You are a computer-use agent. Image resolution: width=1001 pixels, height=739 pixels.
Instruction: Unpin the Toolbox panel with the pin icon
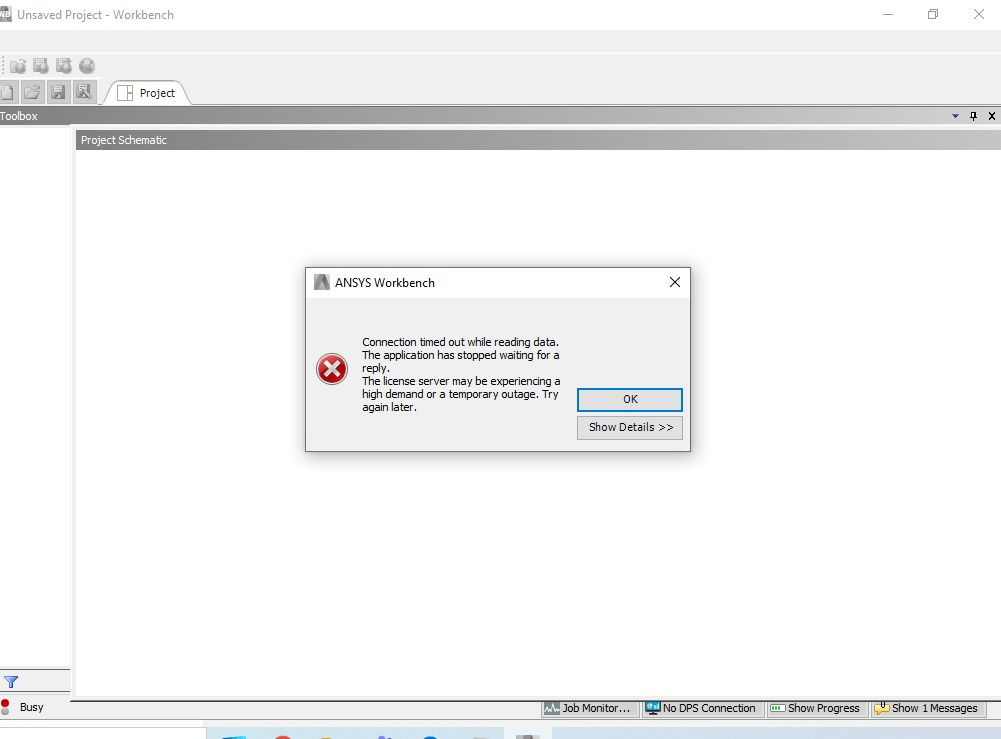[x=972, y=116]
